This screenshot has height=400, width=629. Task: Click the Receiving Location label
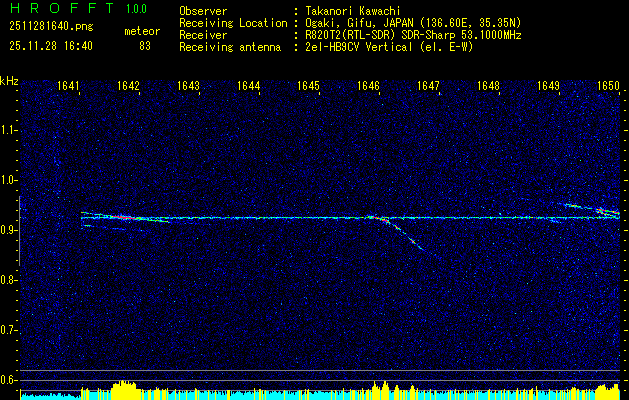(233, 23)
